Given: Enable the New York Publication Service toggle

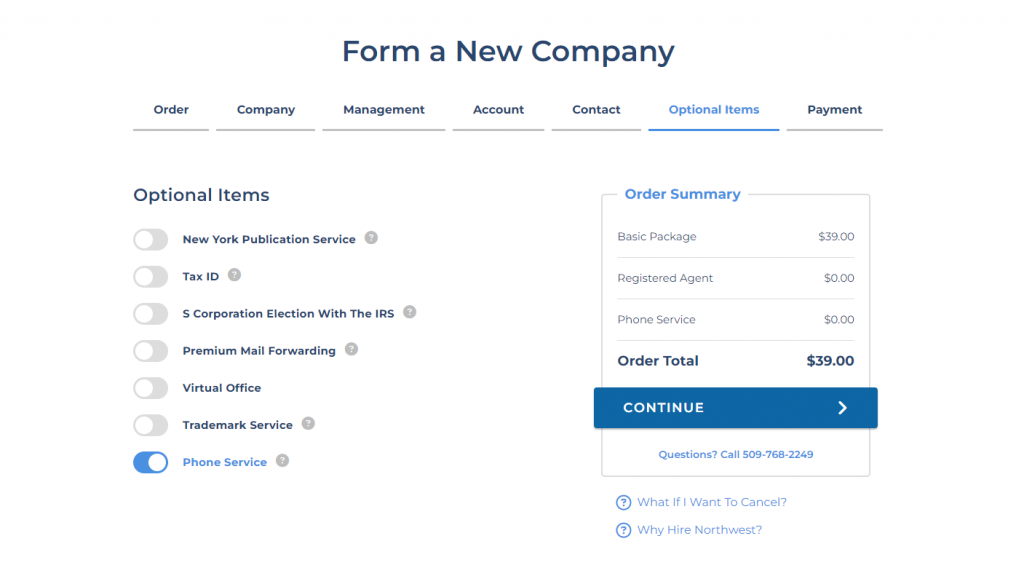Looking at the screenshot, I should click(x=151, y=240).
